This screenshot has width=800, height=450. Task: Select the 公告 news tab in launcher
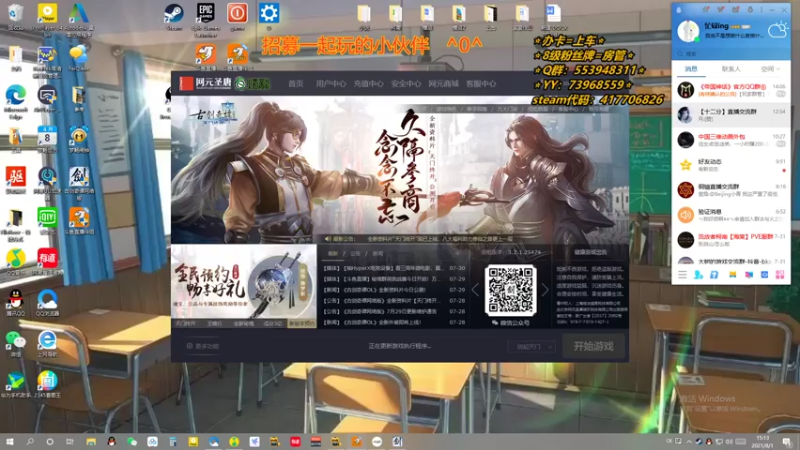pos(355,254)
